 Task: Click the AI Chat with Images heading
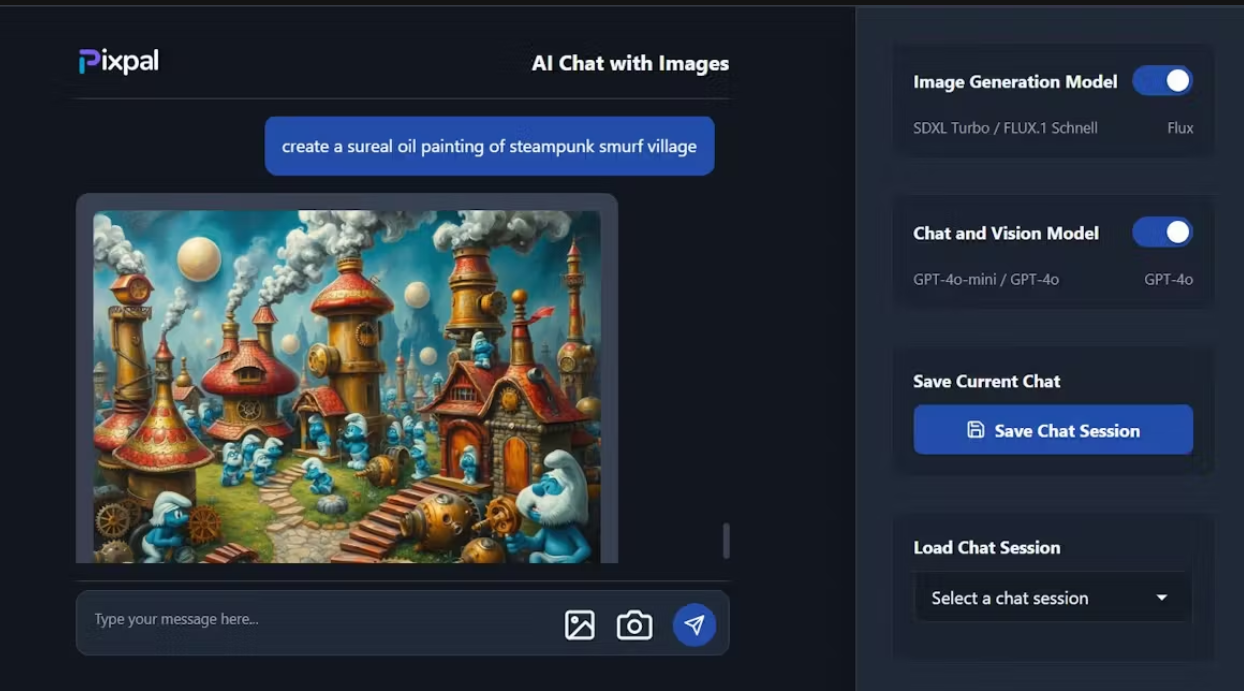pos(630,63)
